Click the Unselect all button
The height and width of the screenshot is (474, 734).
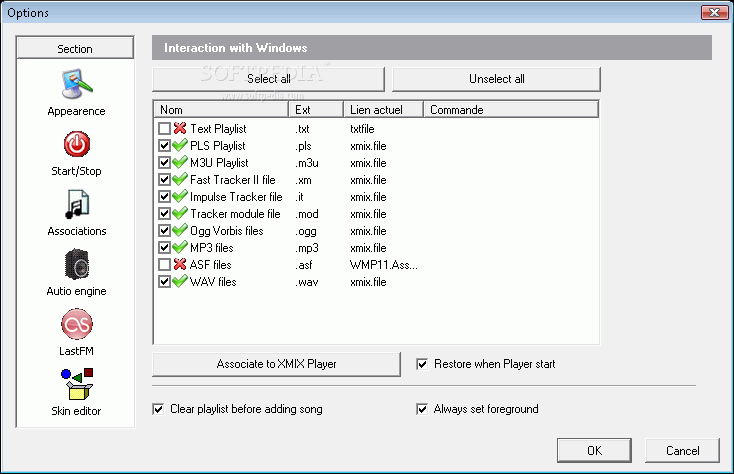pyautogui.click(x=496, y=79)
